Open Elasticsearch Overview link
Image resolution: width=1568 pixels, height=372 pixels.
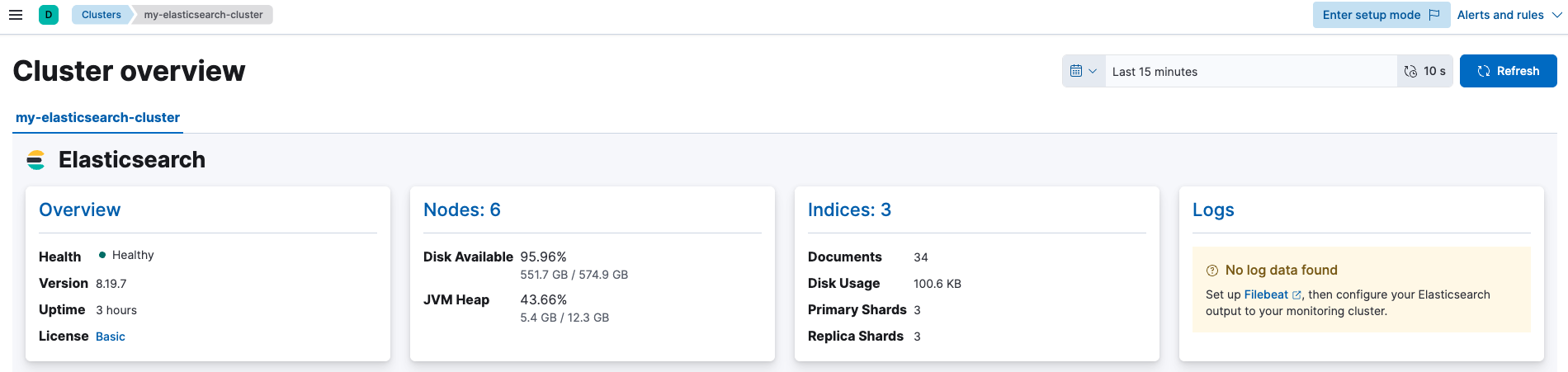pos(79,210)
